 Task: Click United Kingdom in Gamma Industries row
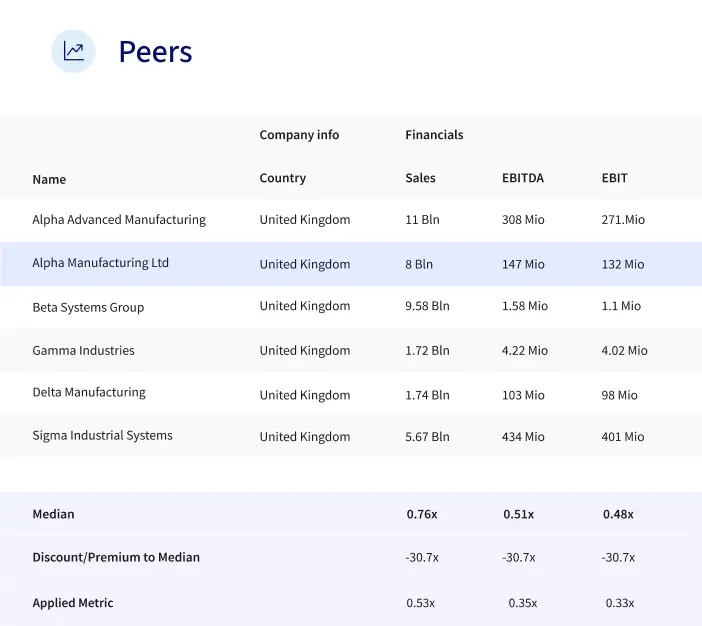coord(304,351)
